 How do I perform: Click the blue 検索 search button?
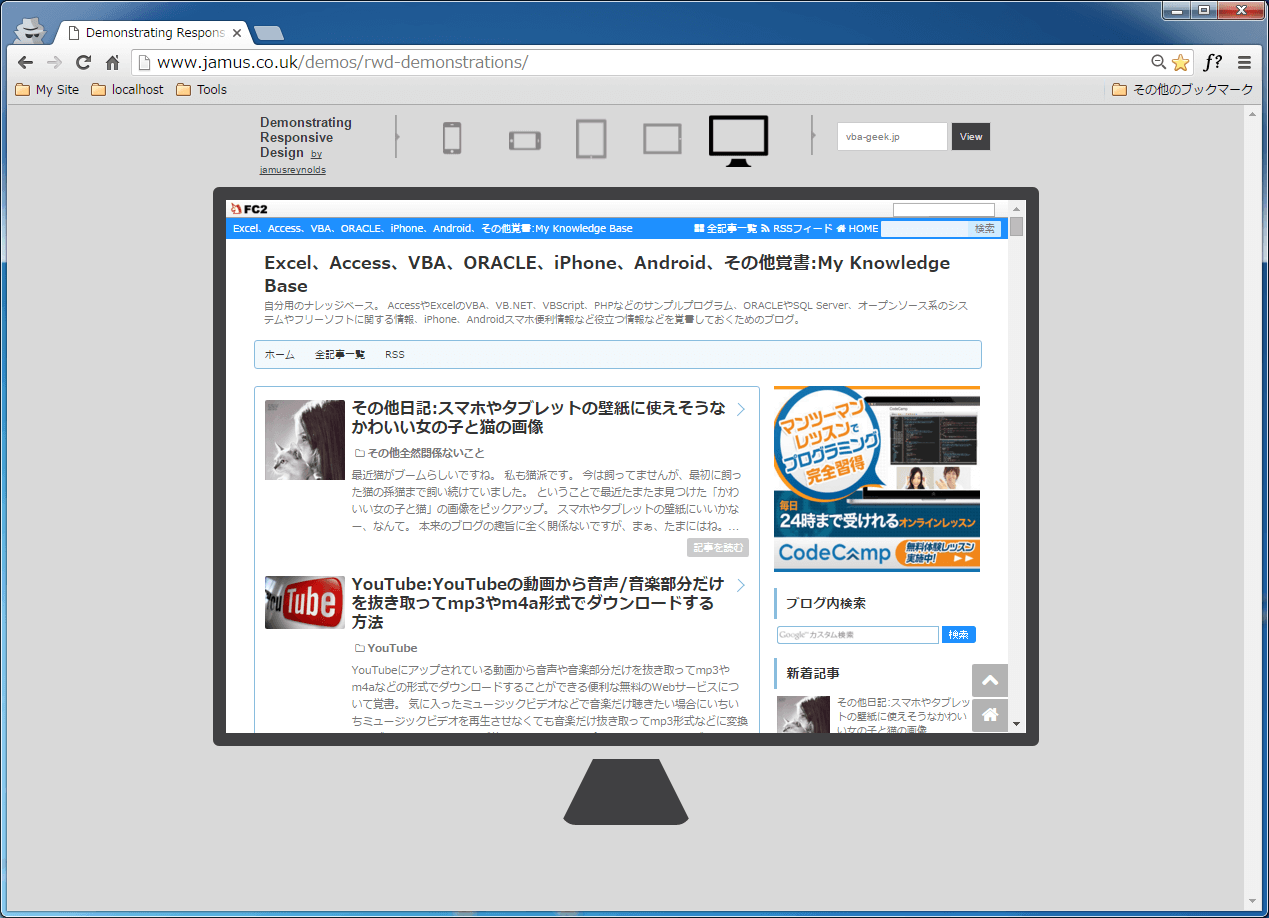coord(958,634)
